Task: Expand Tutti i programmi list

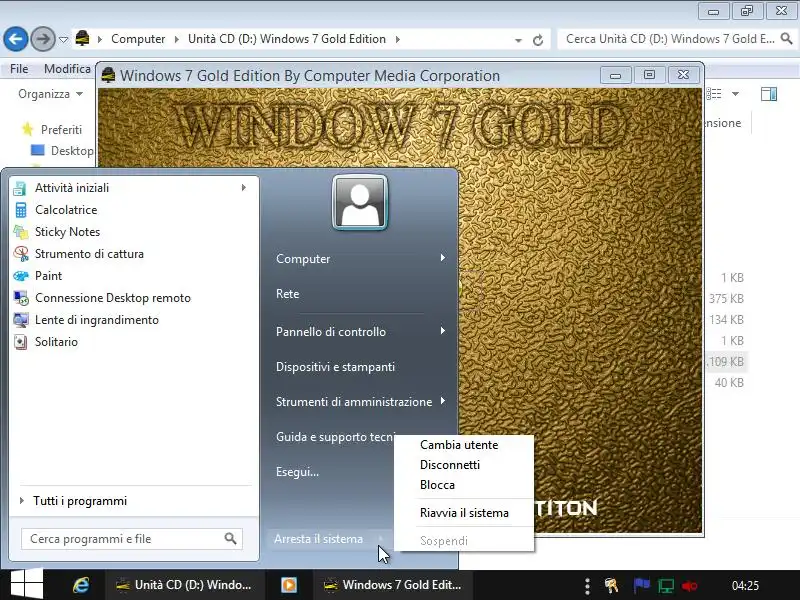Action: click(x=80, y=501)
